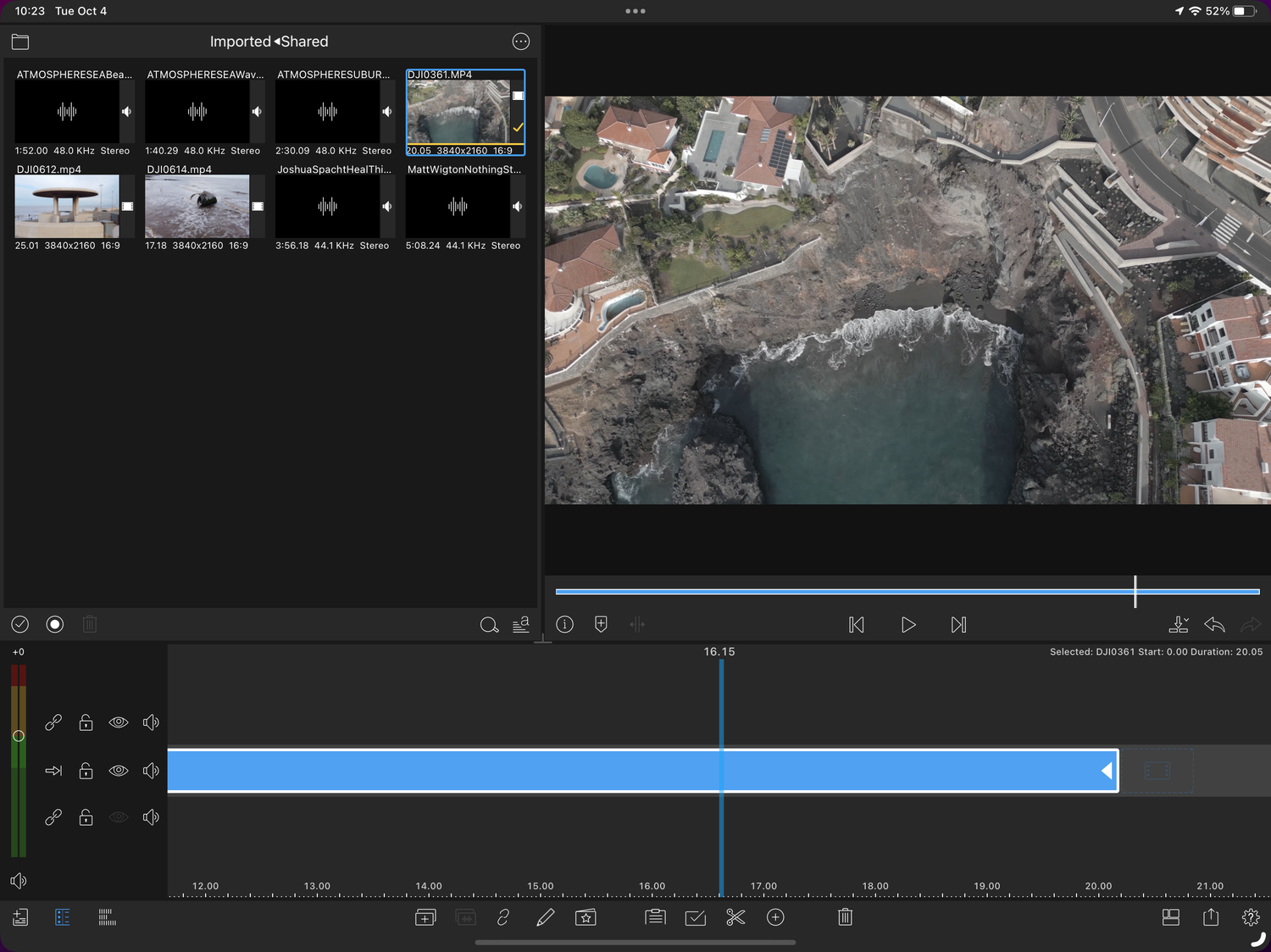Open the clip info panel
1271x952 pixels.
coord(565,624)
